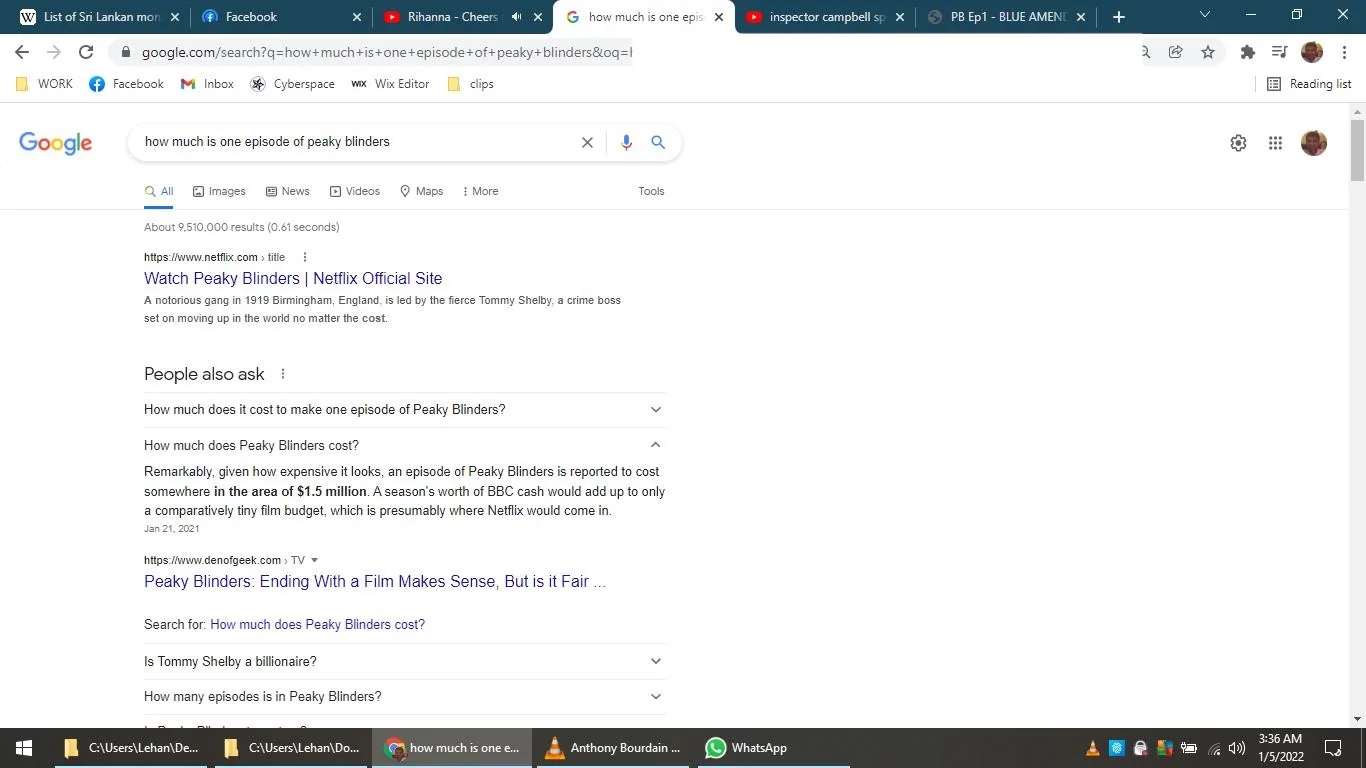The image size is (1366, 768).
Task: Open 'Watch Peaky Blinders | Netflix Official Site' result
Action: coord(293,279)
